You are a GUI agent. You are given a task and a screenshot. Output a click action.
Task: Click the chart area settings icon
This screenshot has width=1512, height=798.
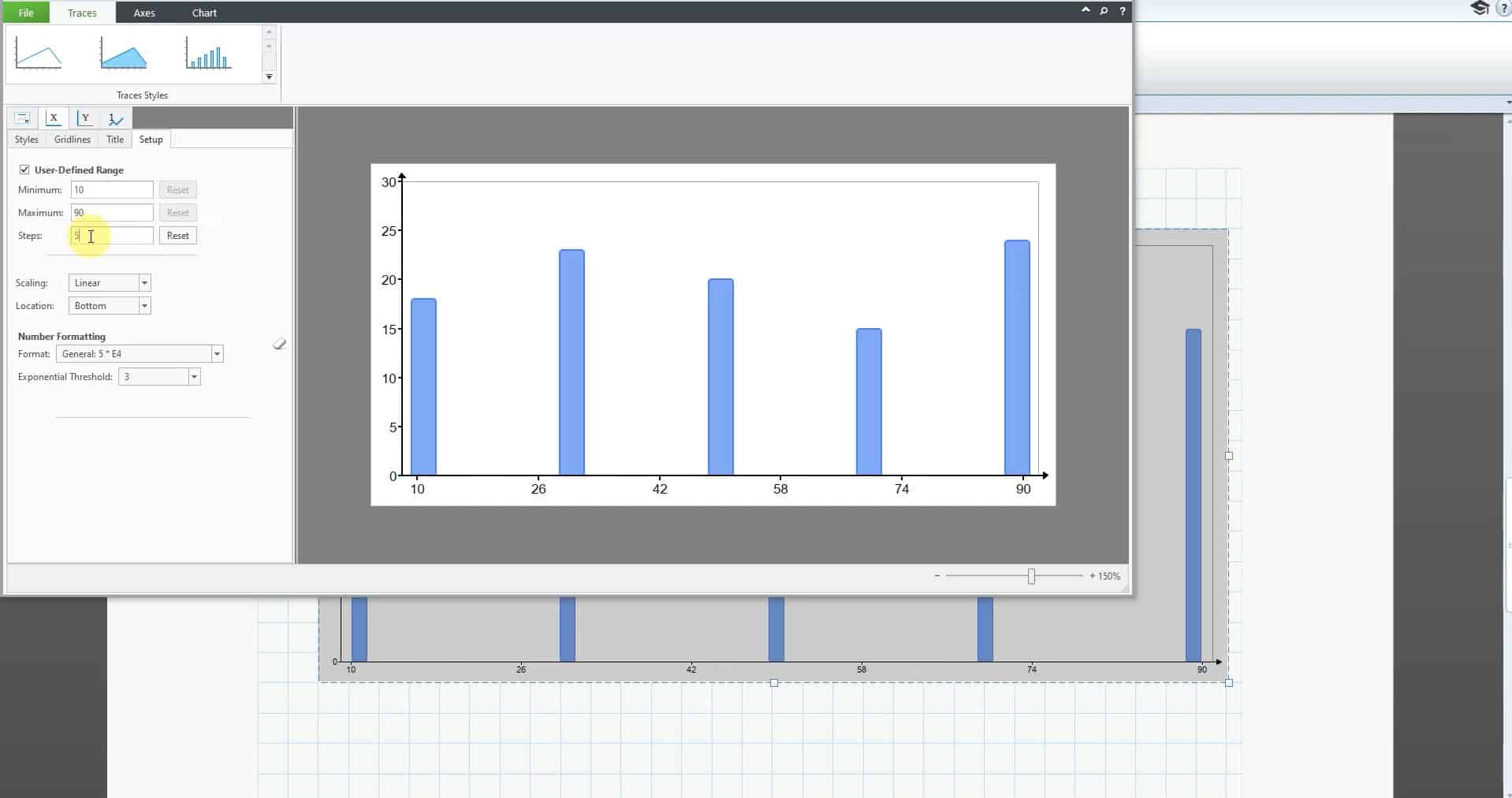tap(23, 118)
